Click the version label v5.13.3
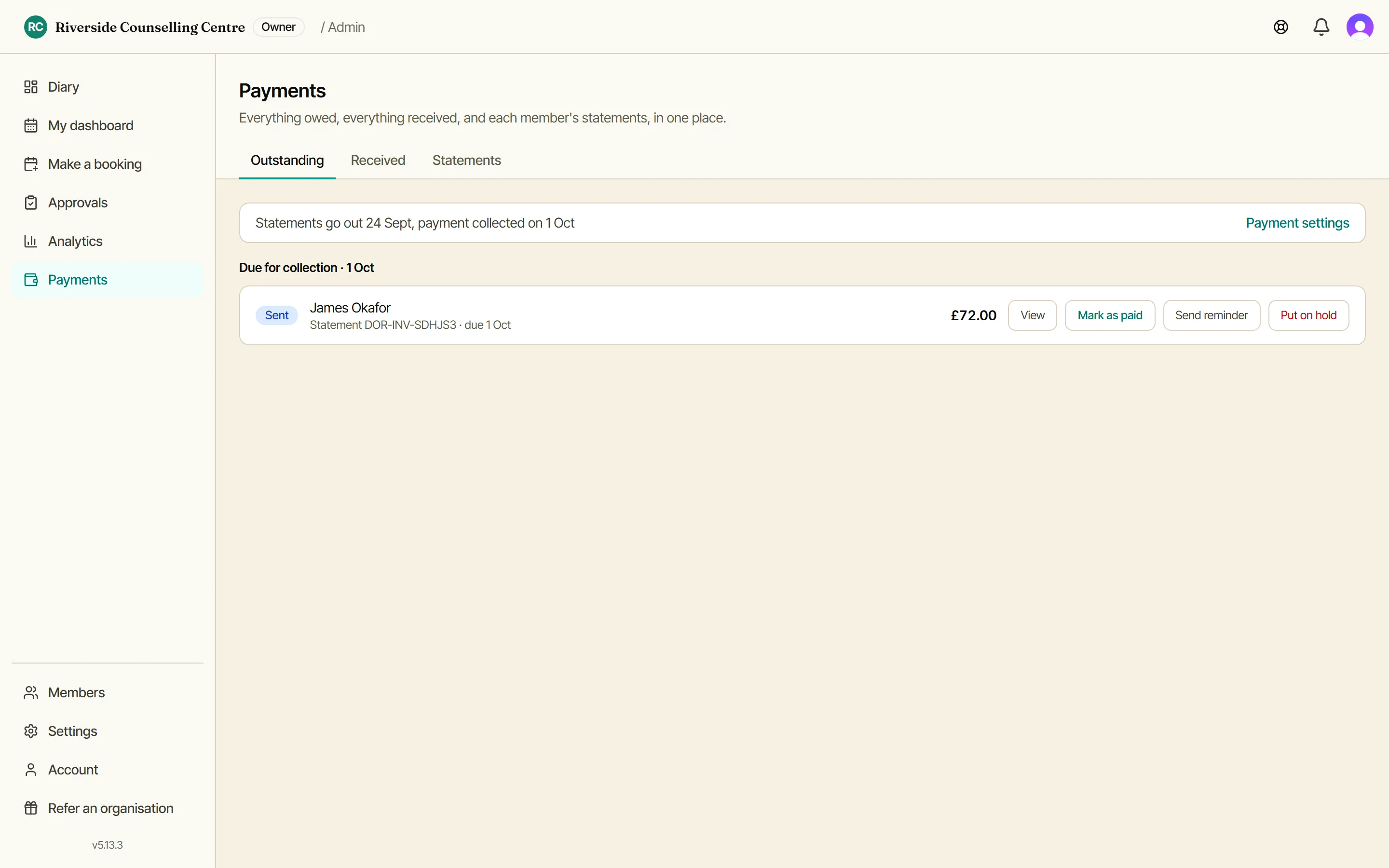 [x=108, y=845]
